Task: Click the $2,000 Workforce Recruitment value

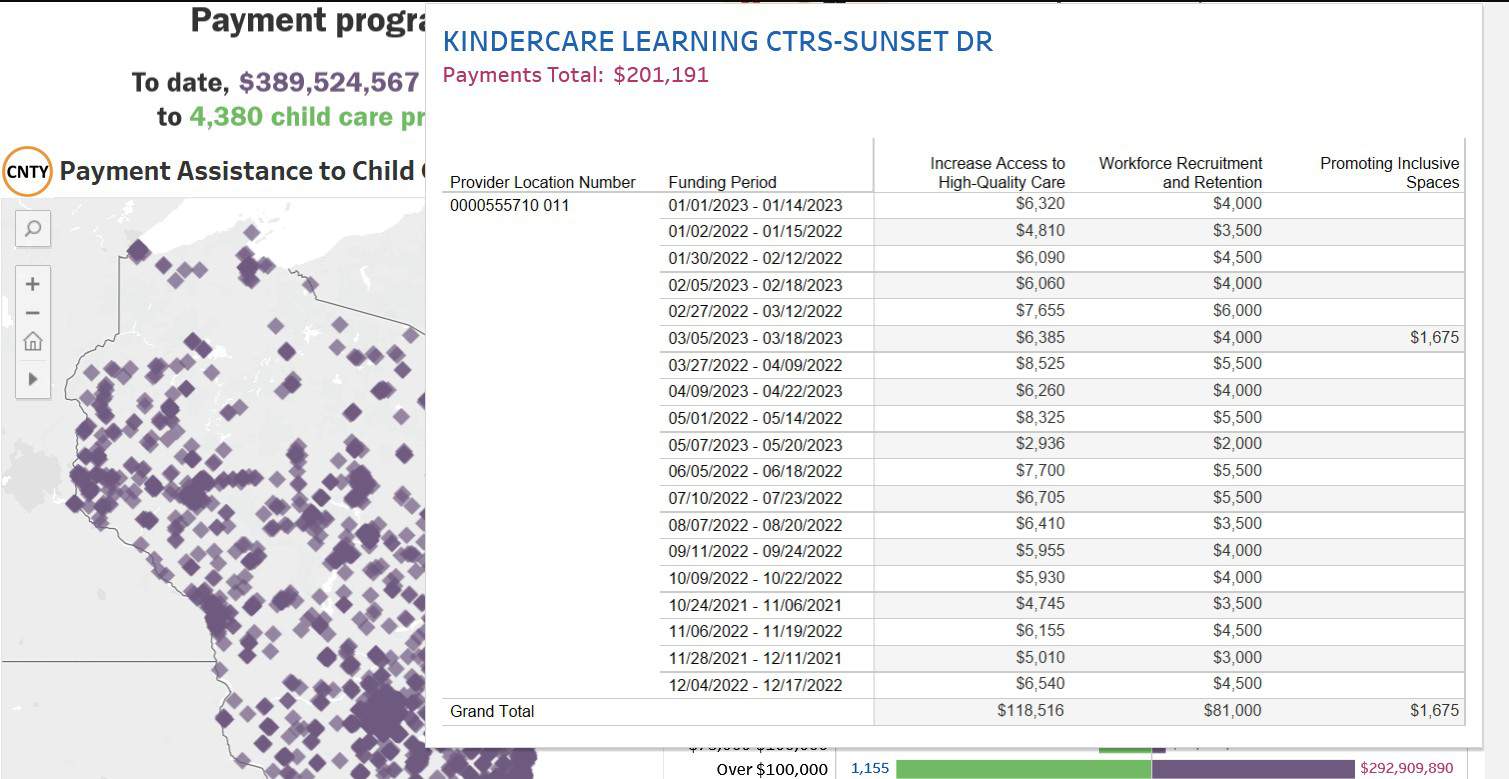Action: coord(1237,443)
